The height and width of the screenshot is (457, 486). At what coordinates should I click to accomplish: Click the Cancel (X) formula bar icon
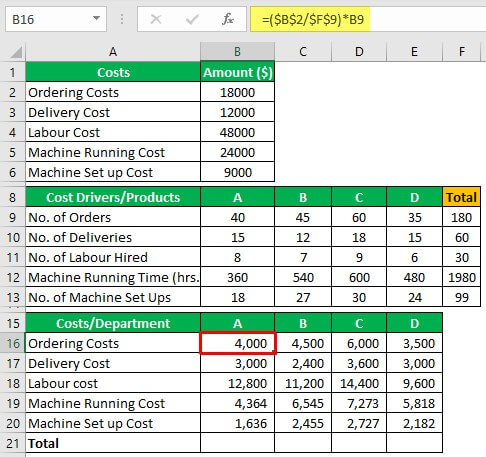156,19
